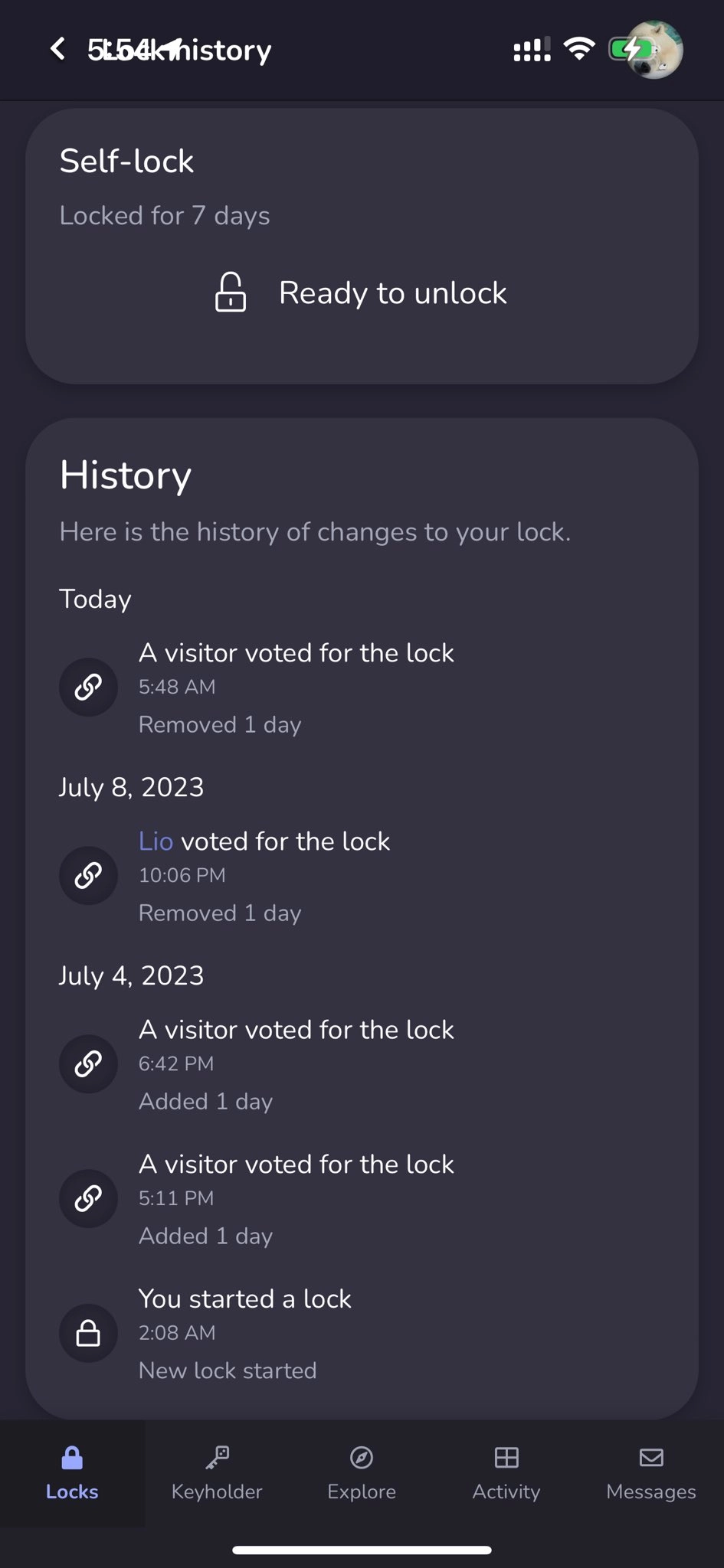Tap the 'Lio voted for the lock' entry

pyautogui.click(x=285, y=841)
